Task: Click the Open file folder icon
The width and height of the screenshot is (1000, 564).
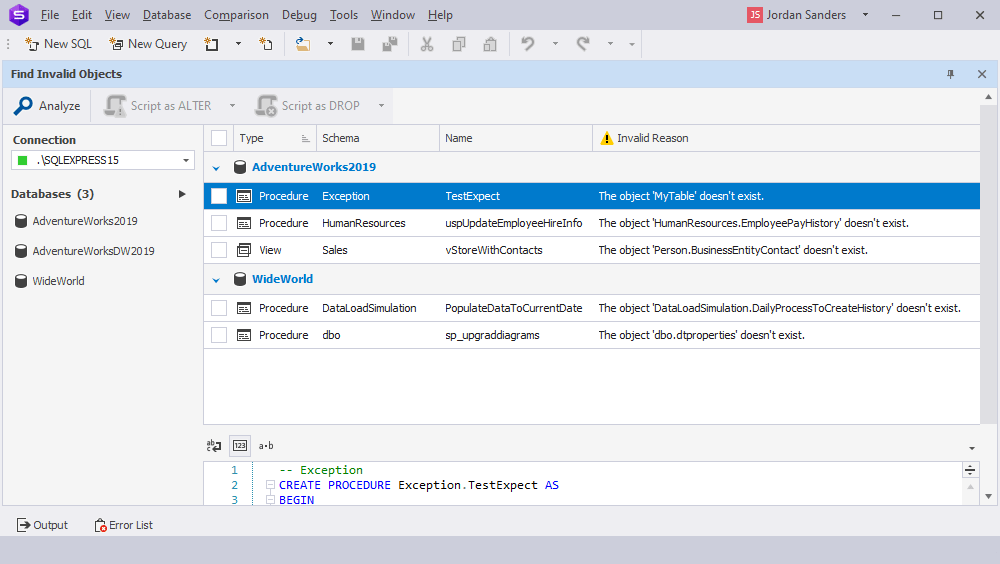Action: pyautogui.click(x=303, y=44)
